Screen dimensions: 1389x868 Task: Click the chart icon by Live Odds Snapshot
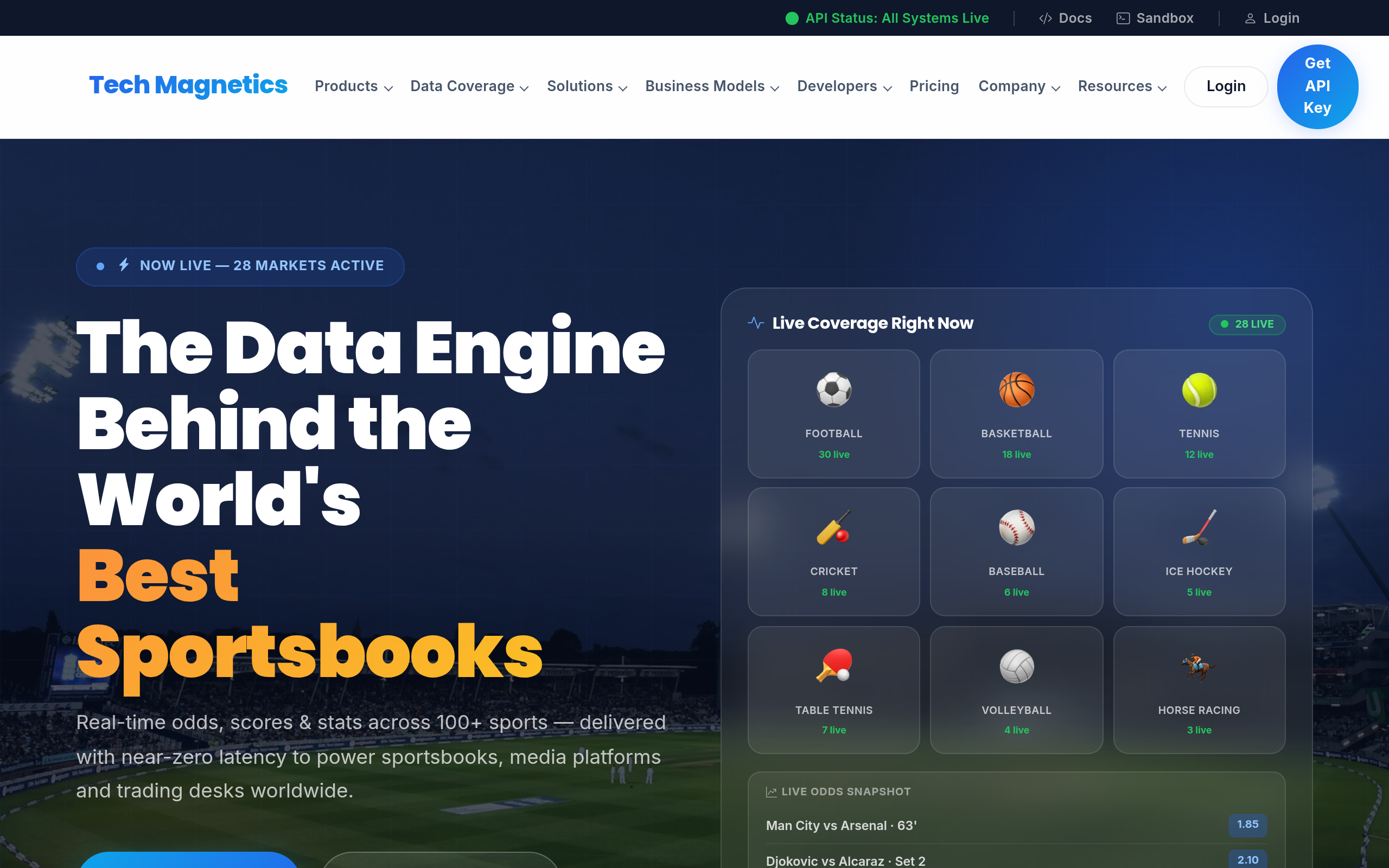pyautogui.click(x=771, y=792)
